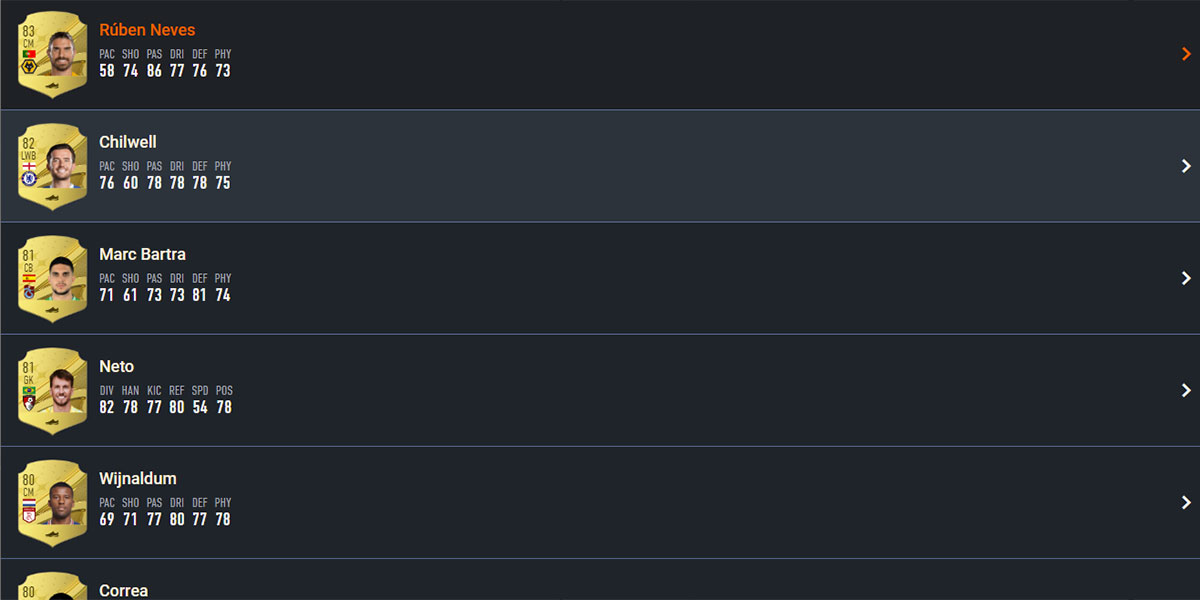Viewport: 1200px width, 600px height.
Task: Click the Correa player name
Action: pyautogui.click(x=124, y=590)
